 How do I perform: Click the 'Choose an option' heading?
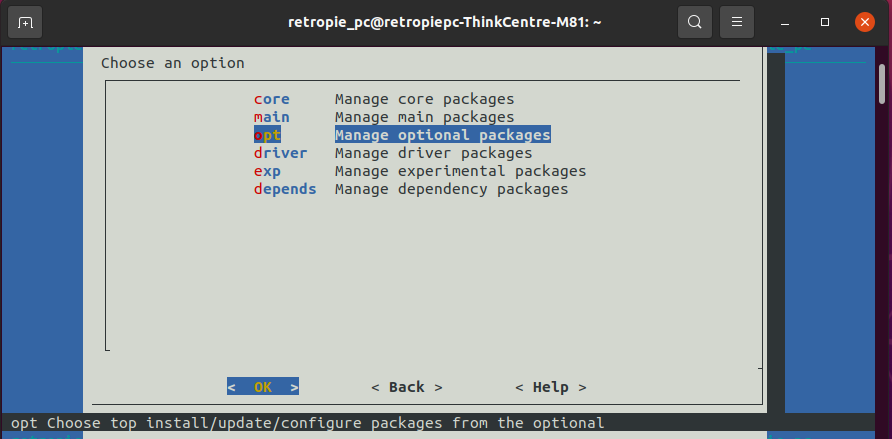[x=173, y=63]
